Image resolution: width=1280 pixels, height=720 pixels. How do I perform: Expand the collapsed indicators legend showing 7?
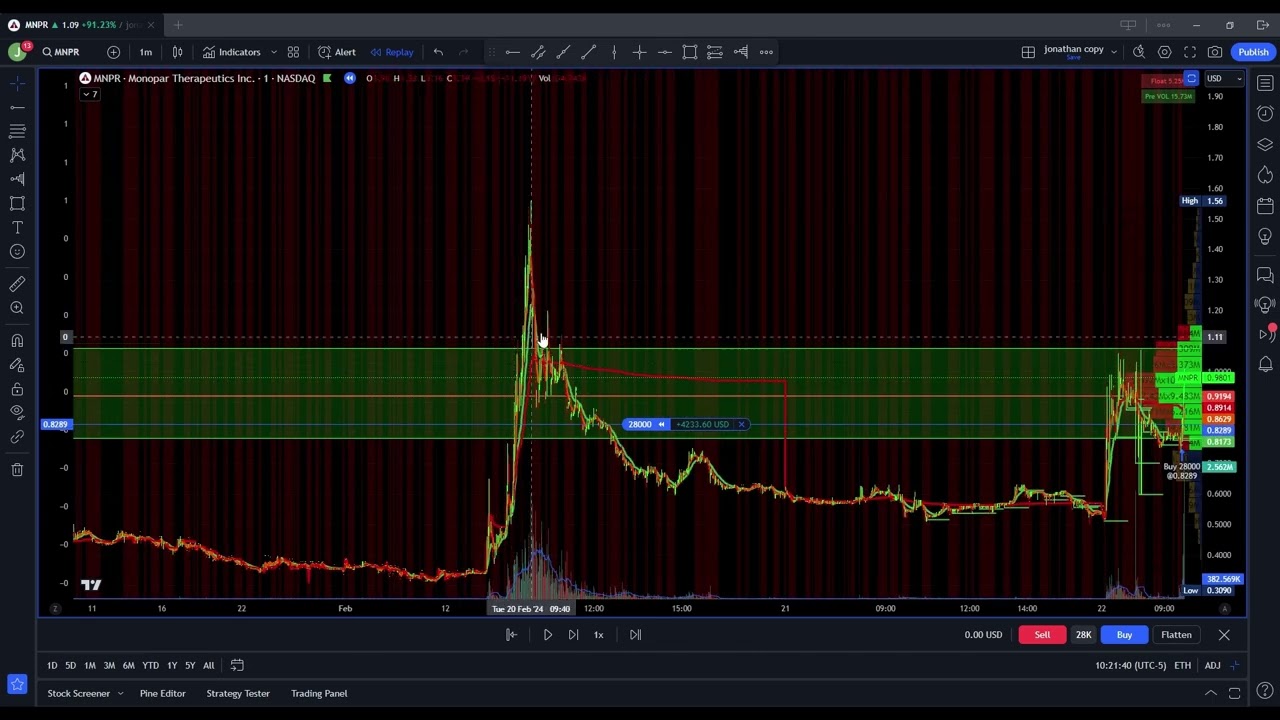click(90, 94)
